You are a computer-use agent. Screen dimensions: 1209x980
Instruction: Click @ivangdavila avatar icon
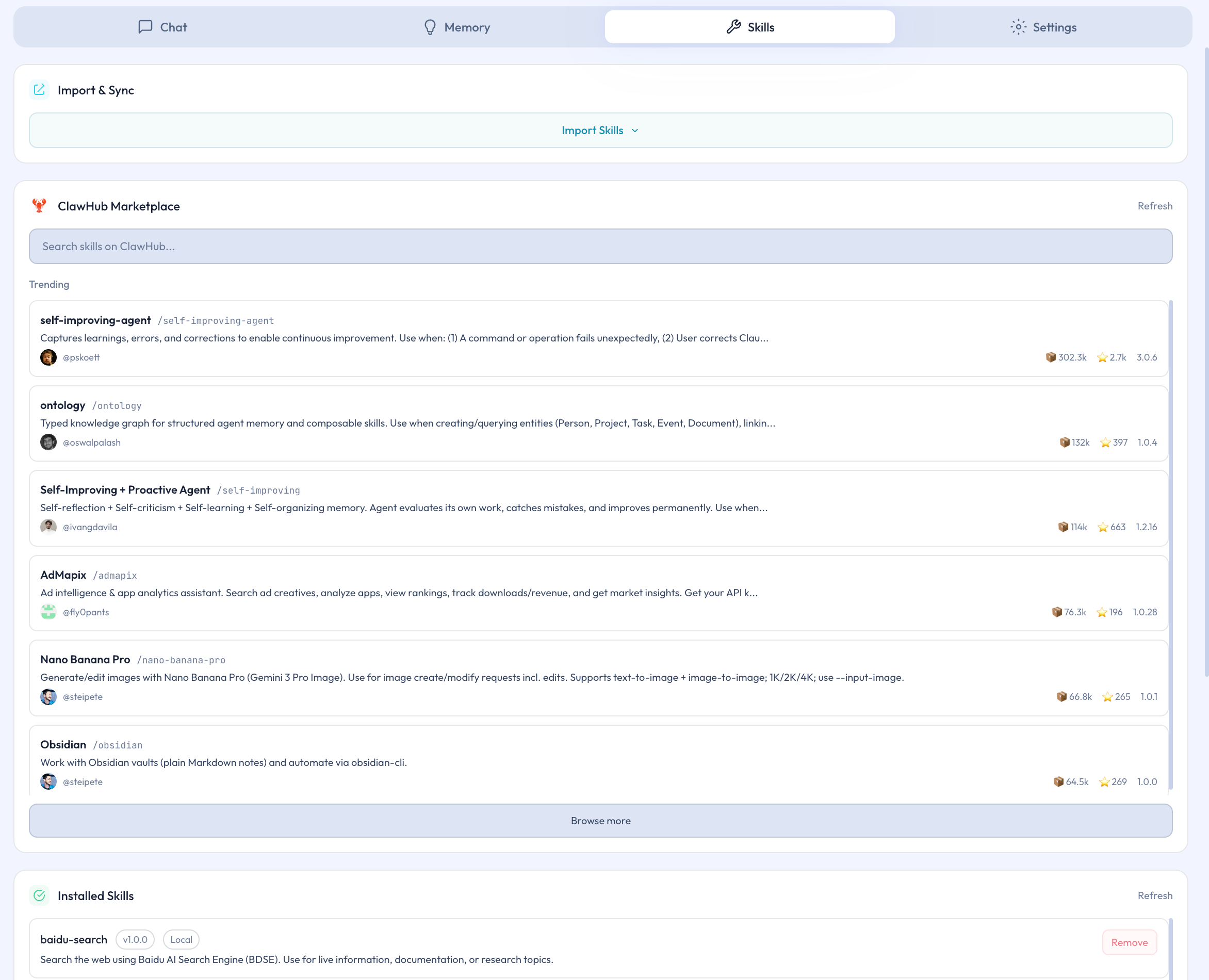48,527
